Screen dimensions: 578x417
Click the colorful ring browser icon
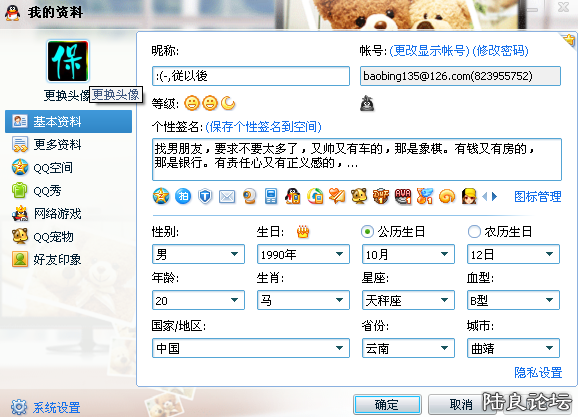(315, 197)
